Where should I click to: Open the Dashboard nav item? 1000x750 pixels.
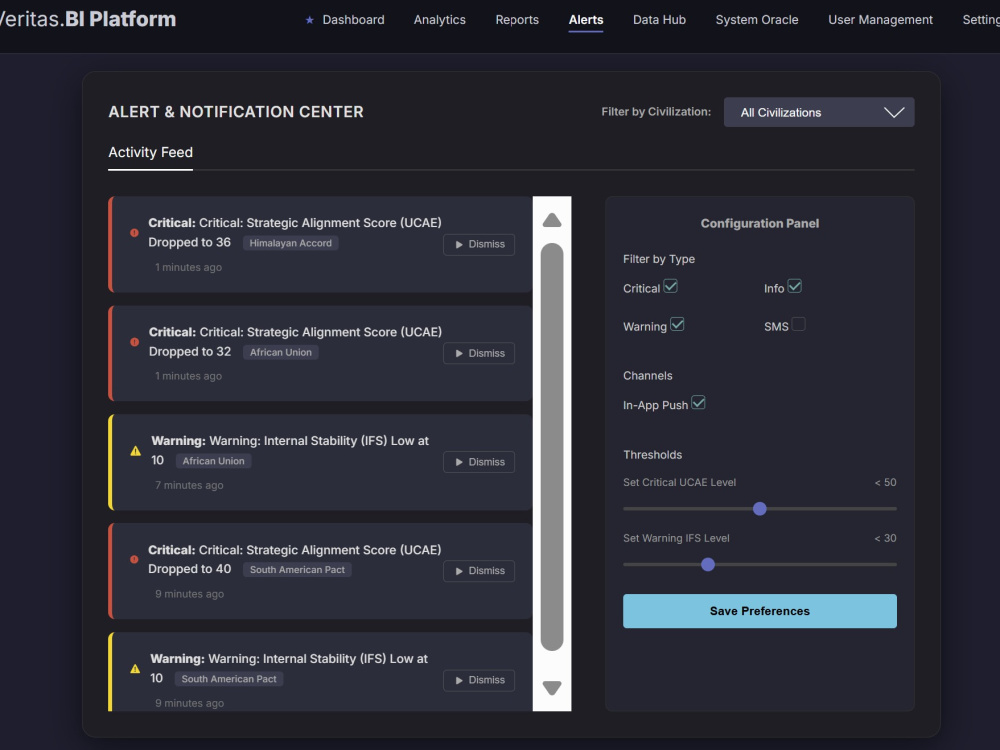[x=353, y=20]
